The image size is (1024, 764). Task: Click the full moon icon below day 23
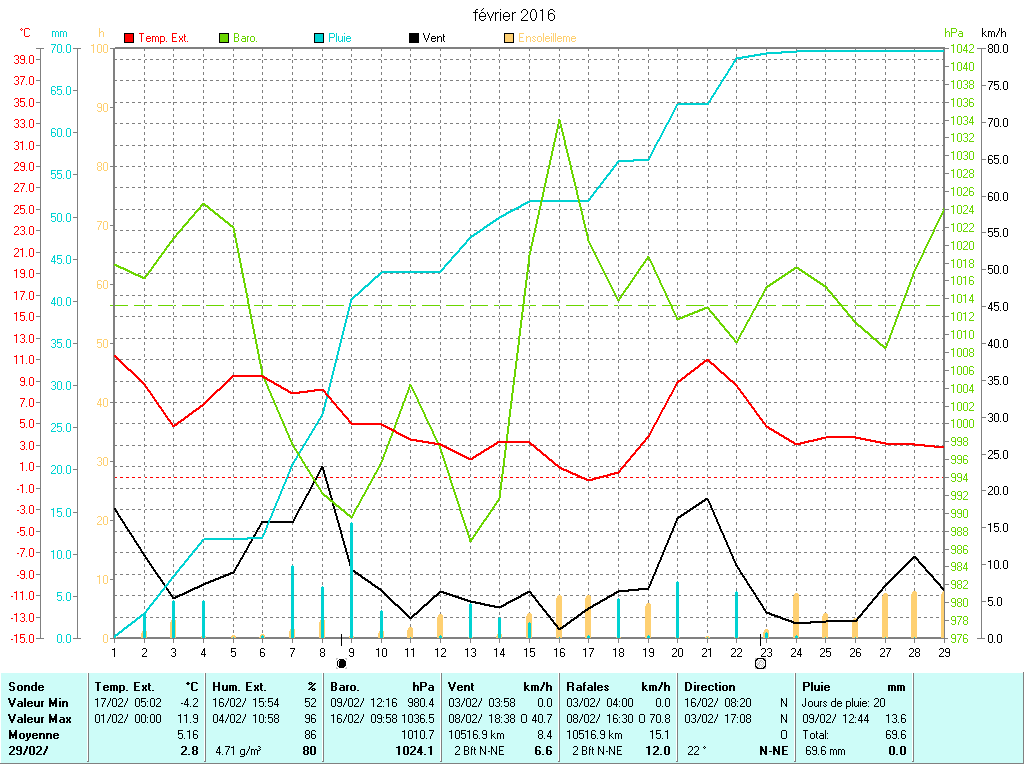tap(760, 662)
